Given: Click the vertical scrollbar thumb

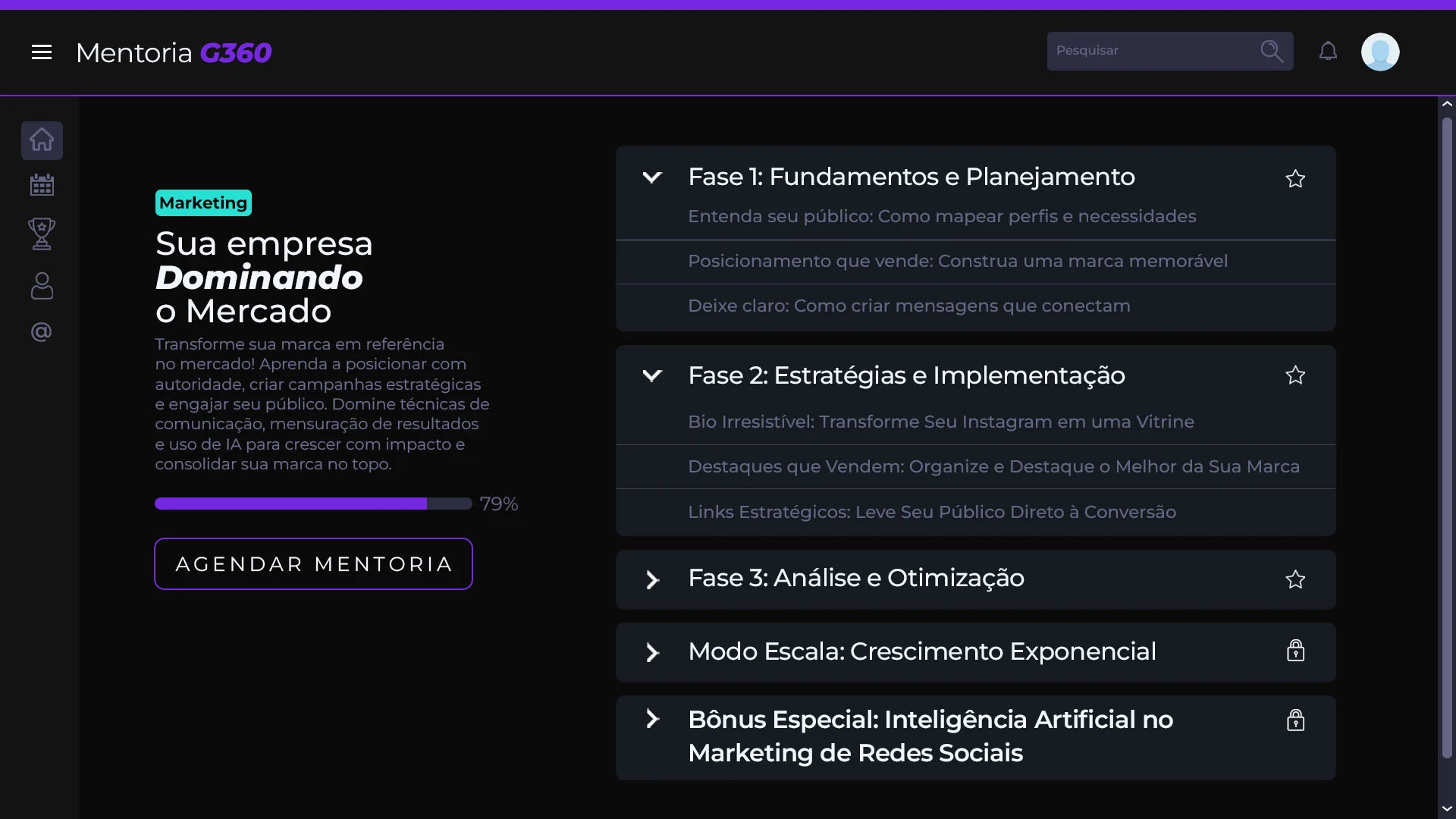Looking at the screenshot, I should [x=1447, y=438].
